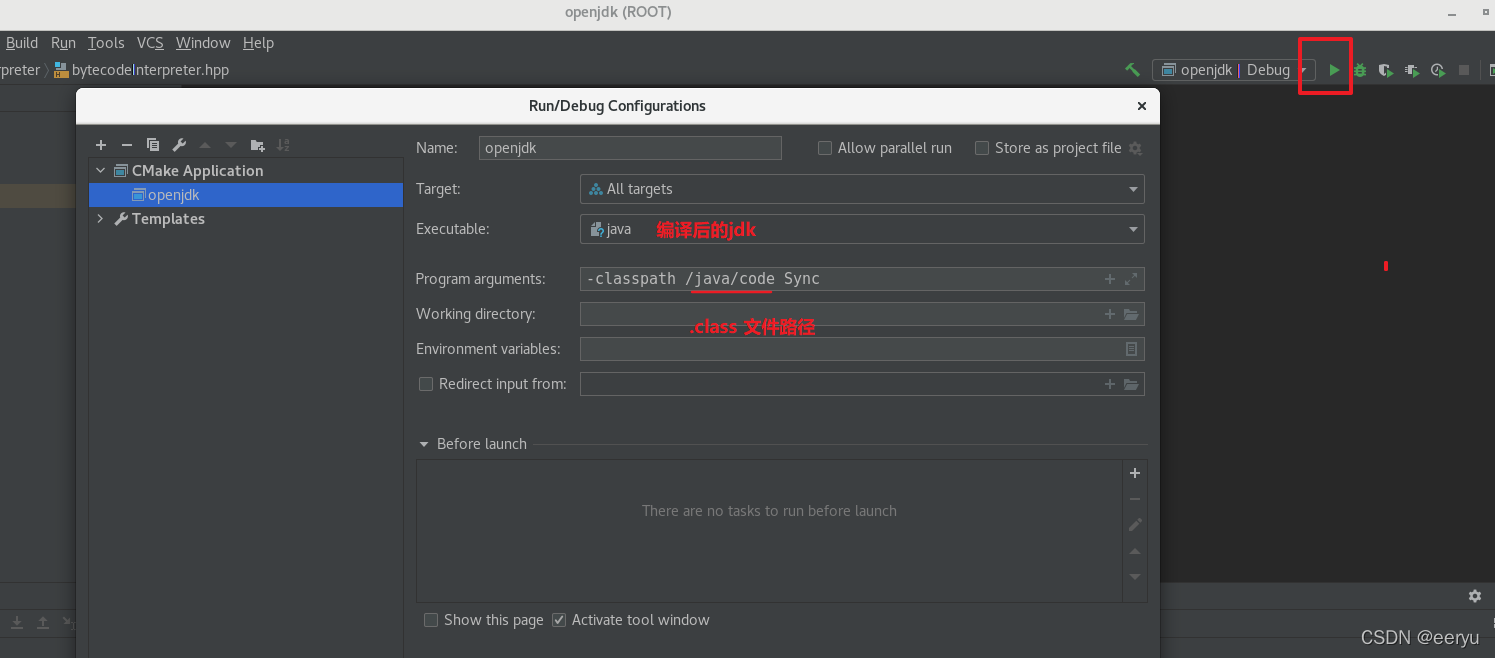
Task: Edit Before launch task pencil icon
Action: click(1135, 524)
